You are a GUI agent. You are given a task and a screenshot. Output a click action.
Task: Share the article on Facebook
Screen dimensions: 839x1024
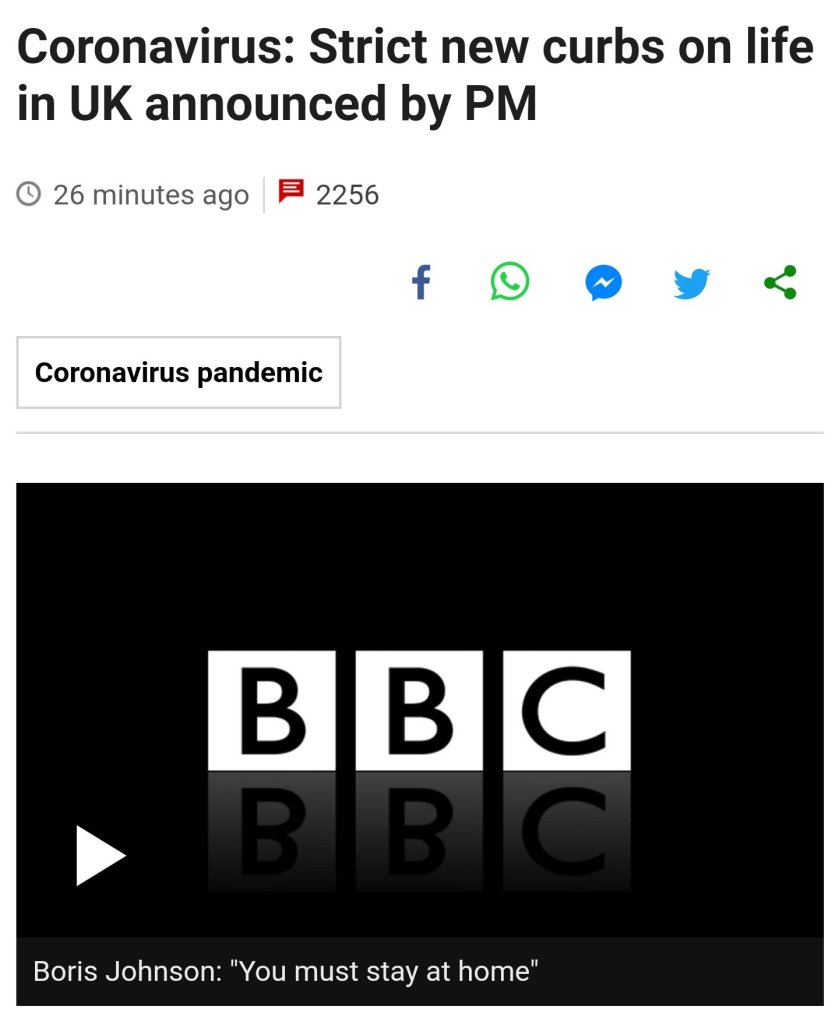pos(421,283)
